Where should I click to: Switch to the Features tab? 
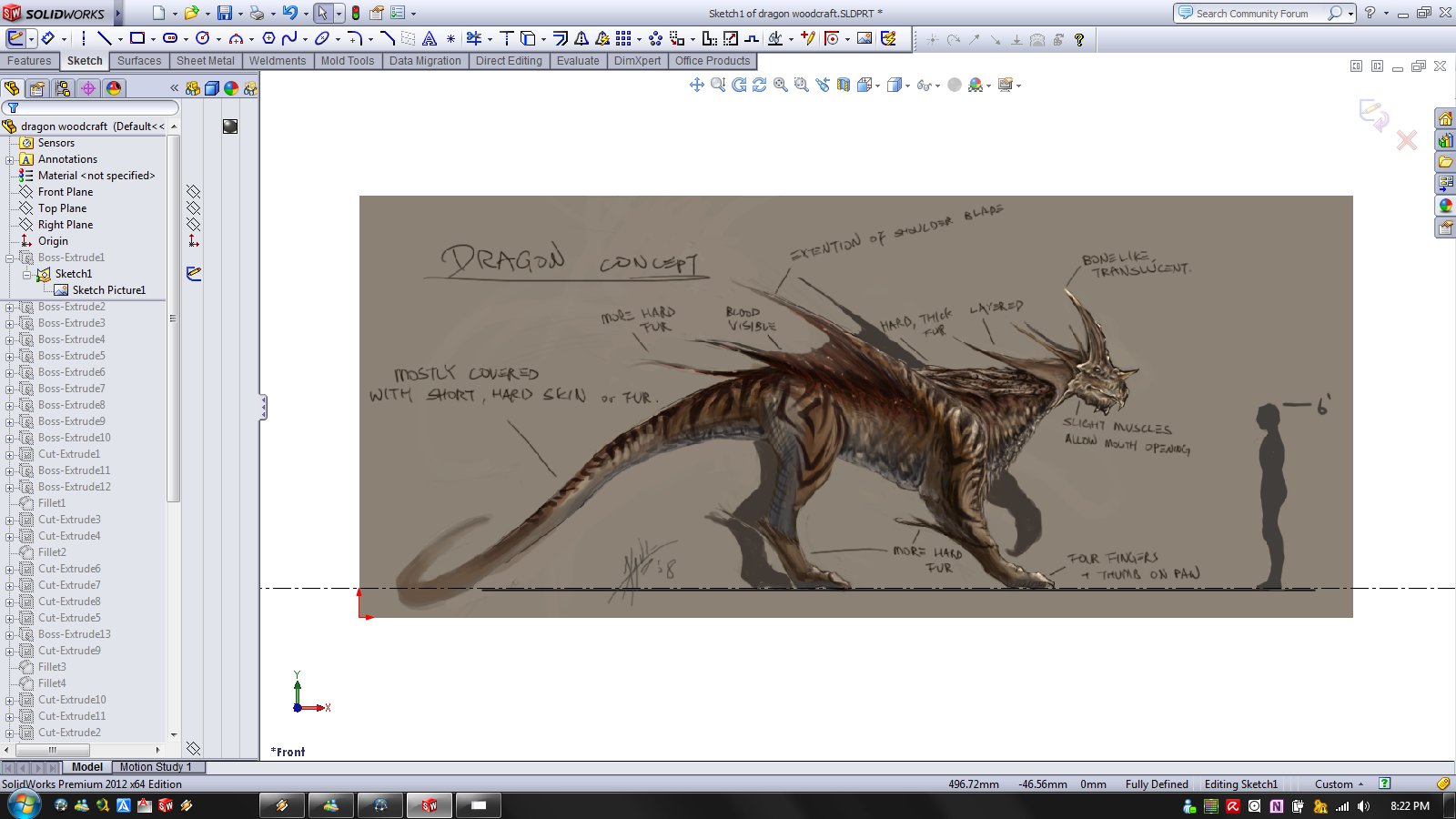(29, 61)
